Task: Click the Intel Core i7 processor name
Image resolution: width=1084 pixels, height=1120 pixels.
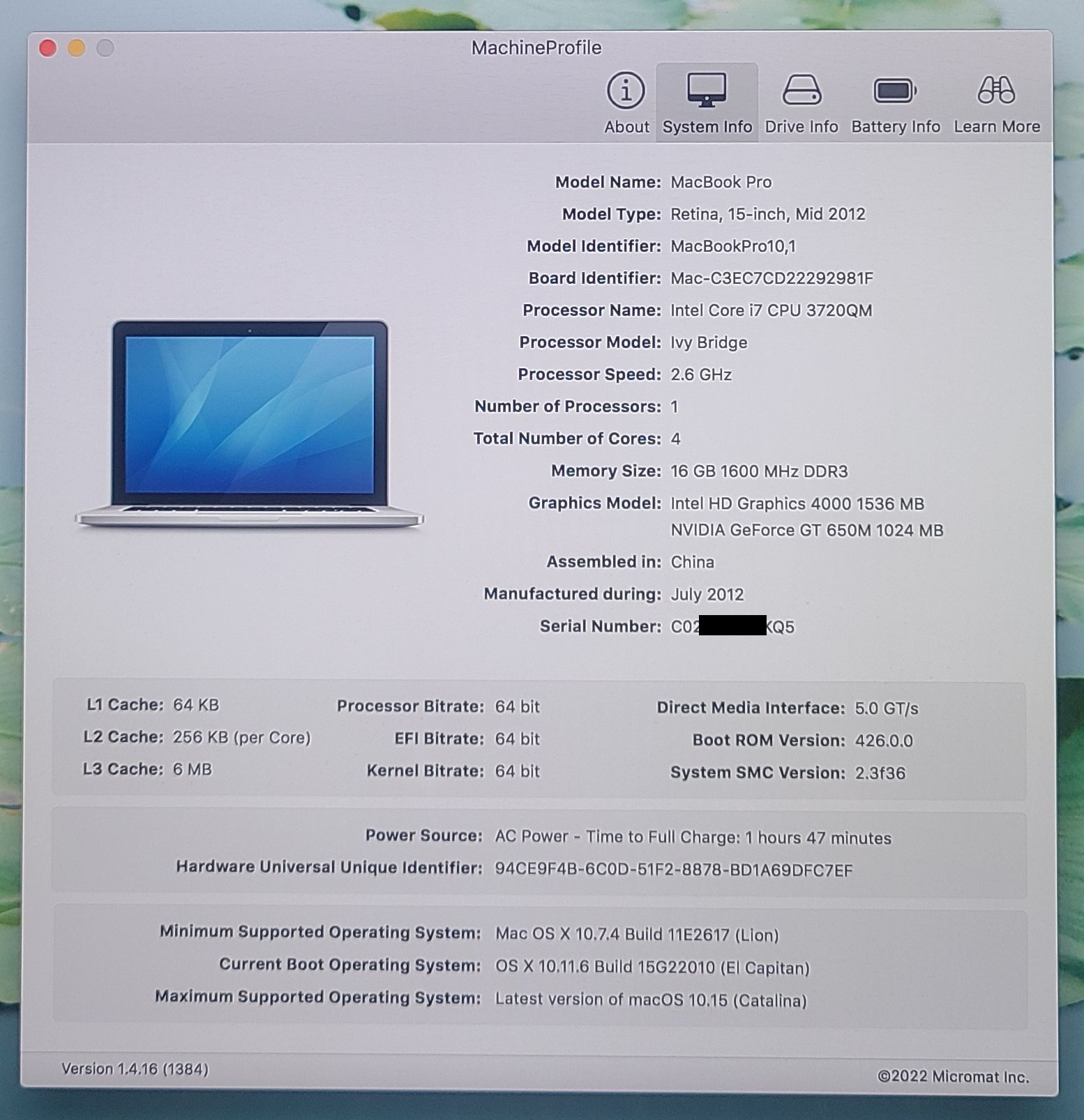Action: click(771, 310)
